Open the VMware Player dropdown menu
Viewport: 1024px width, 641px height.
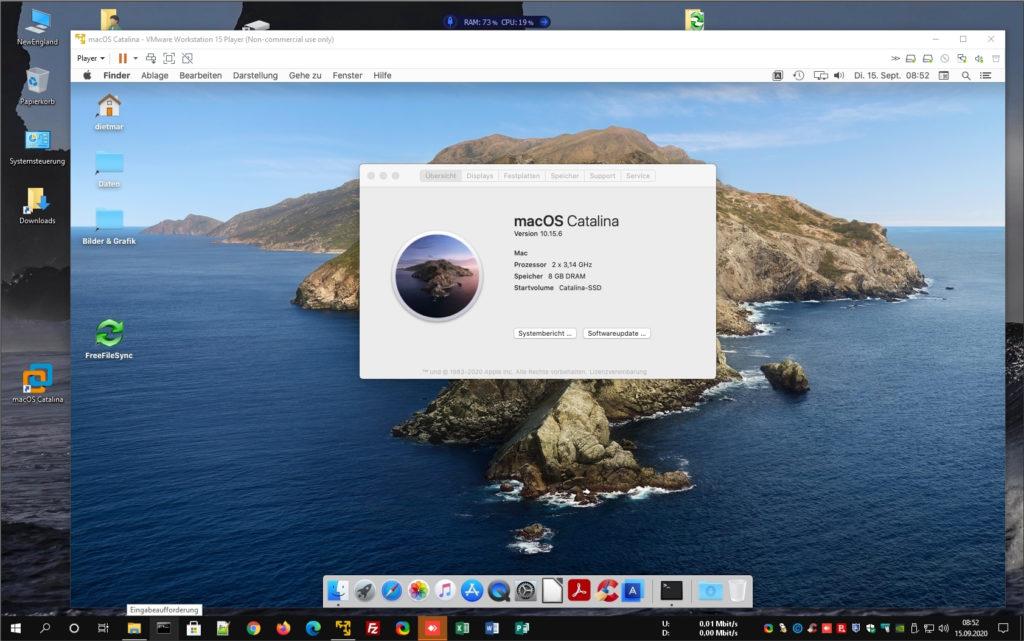[91, 58]
